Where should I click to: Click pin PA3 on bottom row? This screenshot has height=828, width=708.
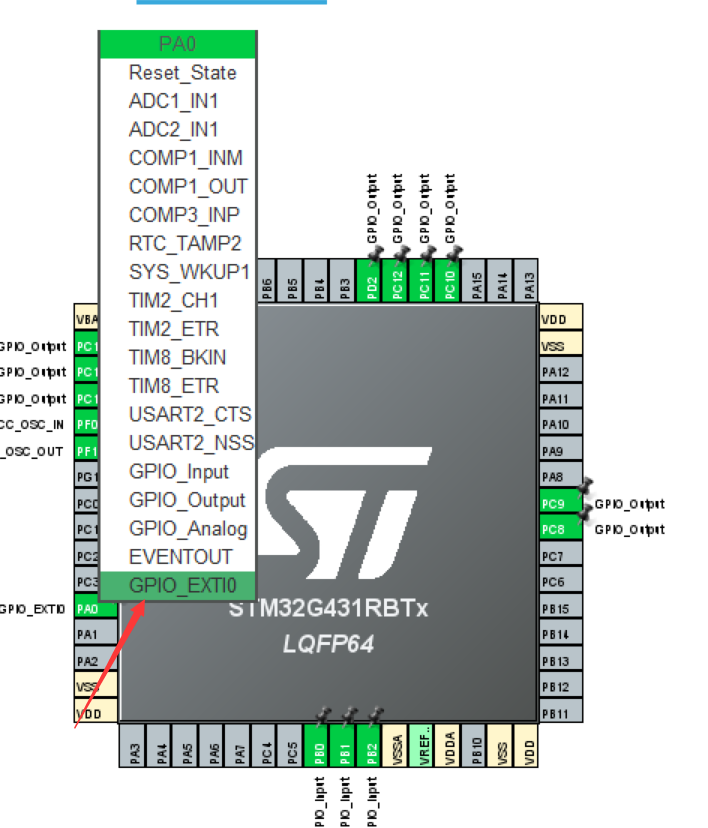pyautogui.click(x=132, y=745)
